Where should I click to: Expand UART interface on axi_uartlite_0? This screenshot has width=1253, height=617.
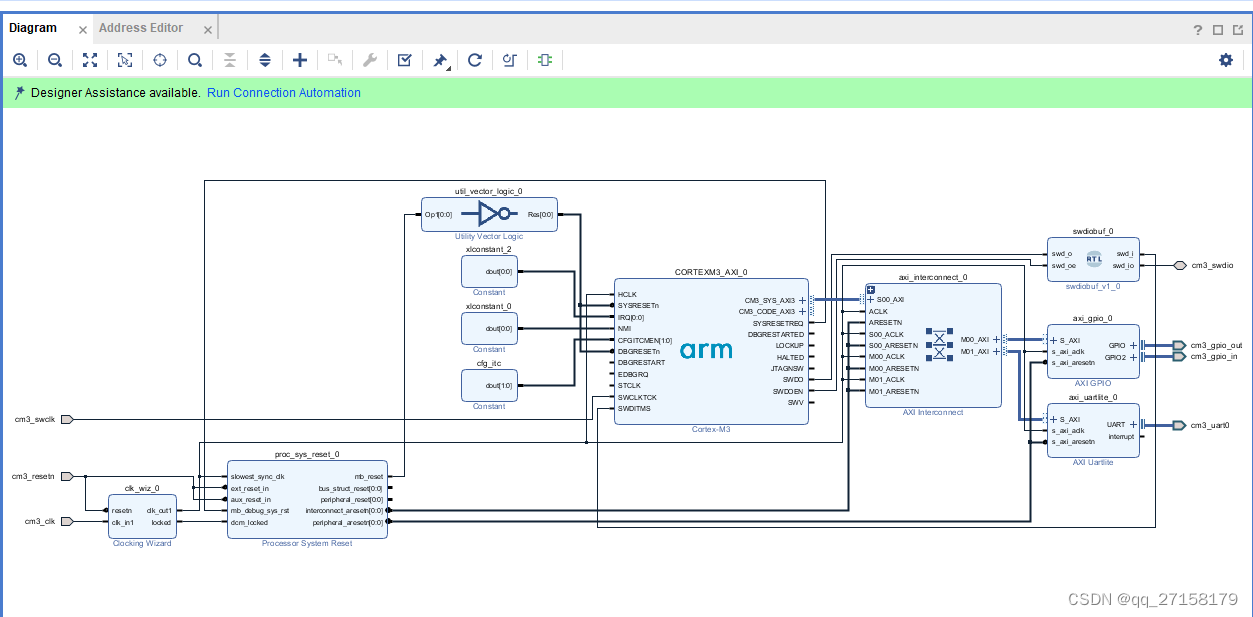tap(1133, 424)
